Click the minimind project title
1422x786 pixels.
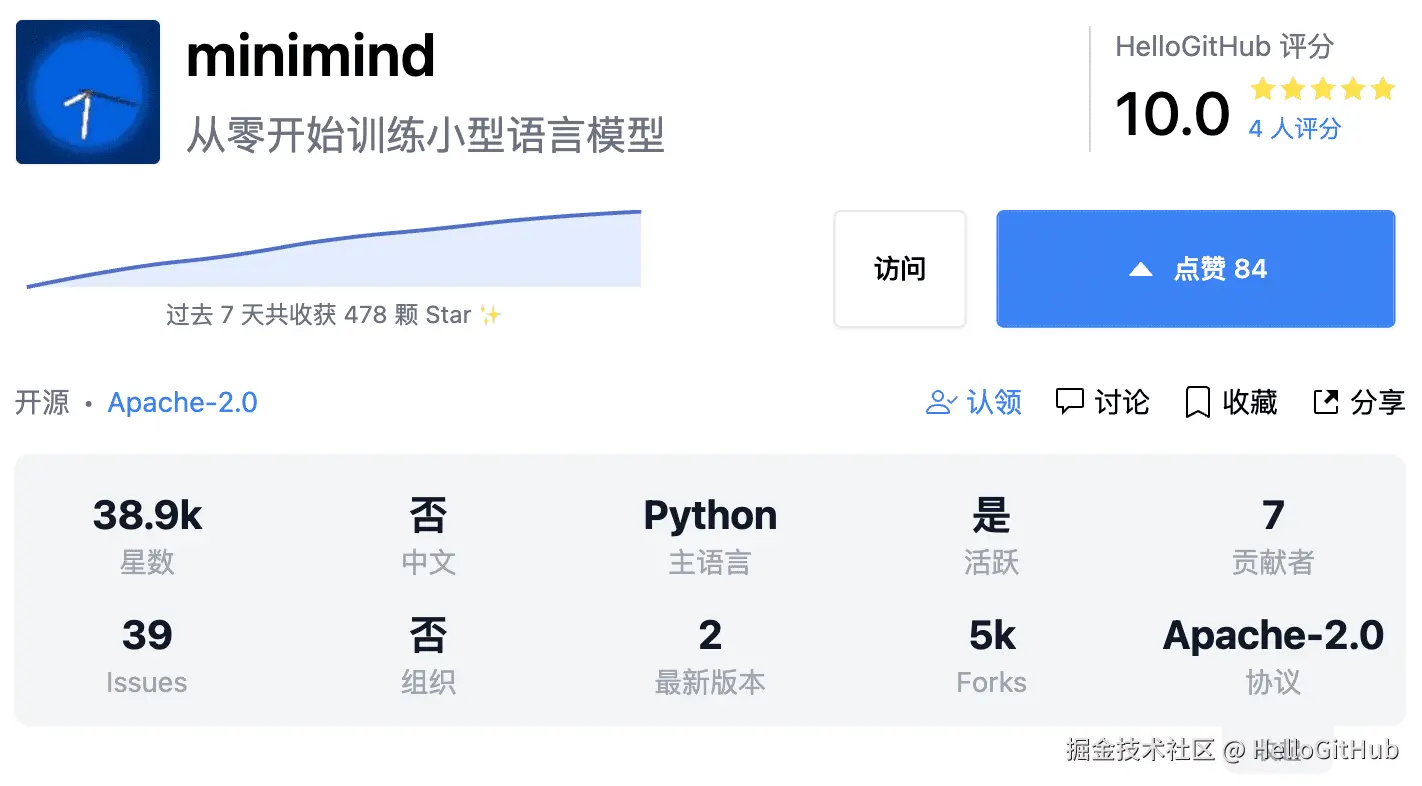point(311,56)
